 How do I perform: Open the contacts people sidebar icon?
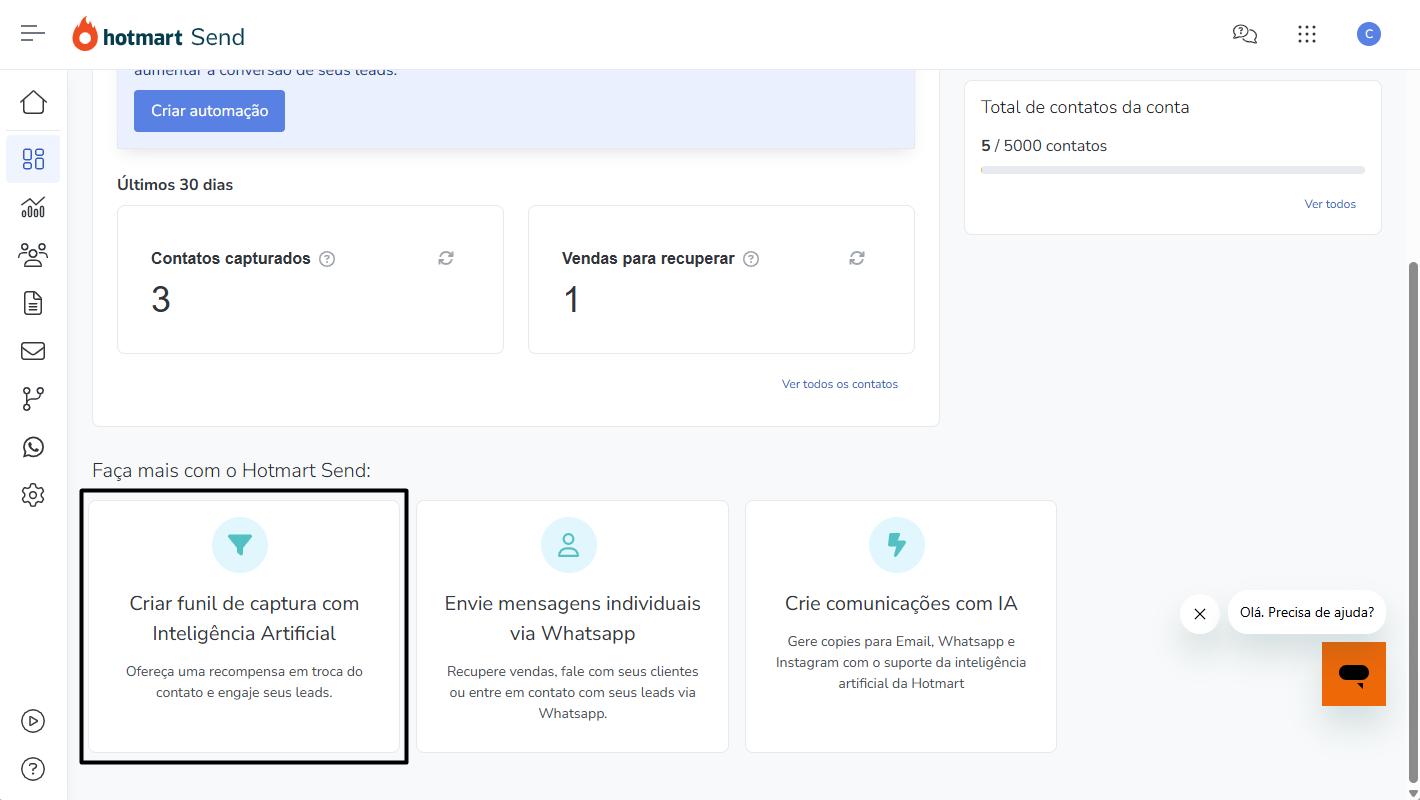[33, 256]
